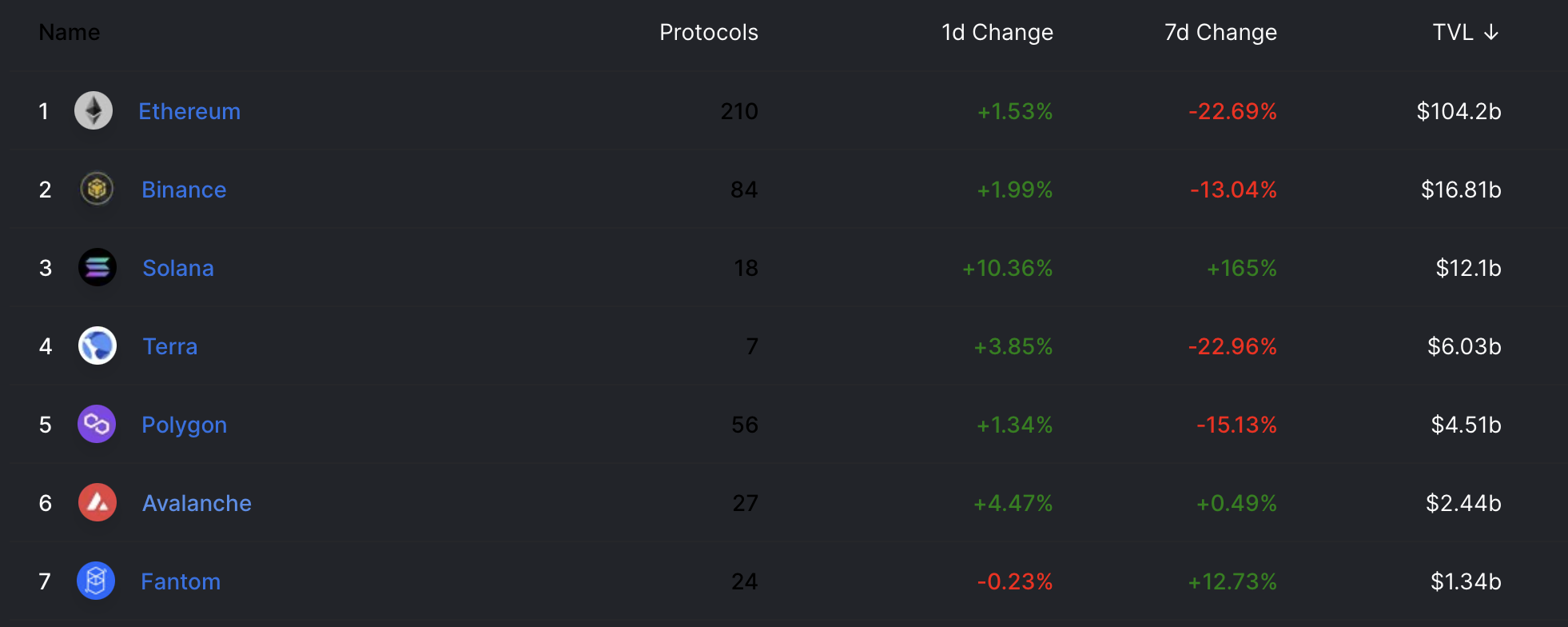Click the Avalanche chain logo icon
Viewport: 1568px width, 627px height.
(x=98, y=502)
